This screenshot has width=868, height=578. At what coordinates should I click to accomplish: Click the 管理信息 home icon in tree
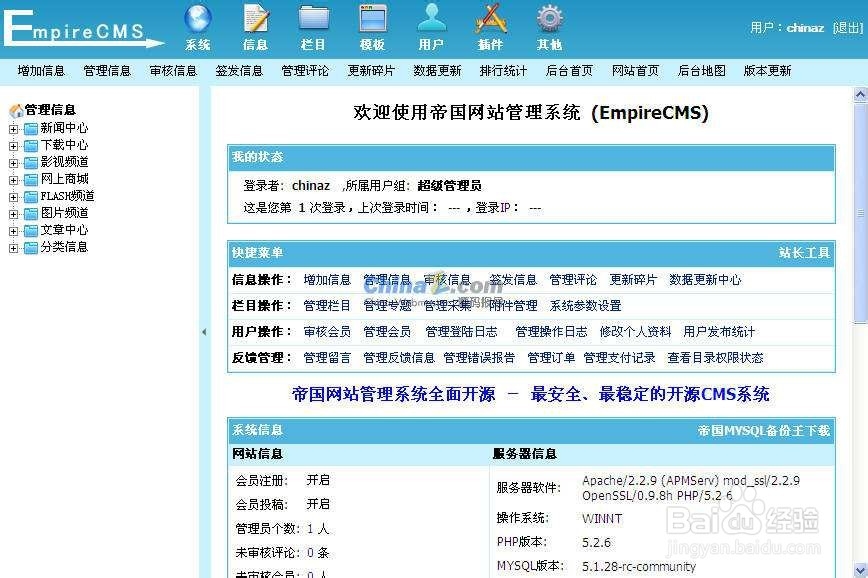pyautogui.click(x=17, y=110)
